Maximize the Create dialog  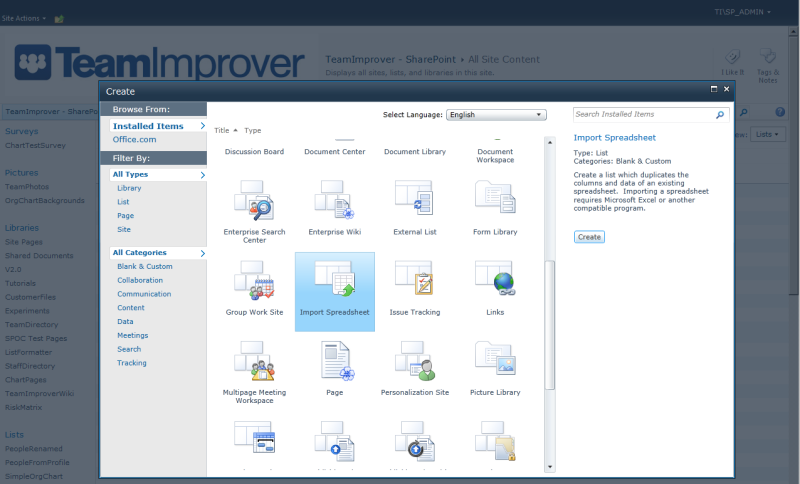tap(714, 89)
